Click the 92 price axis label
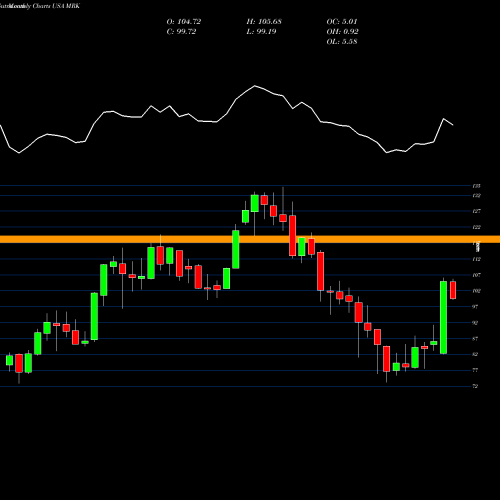The image size is (500, 500). point(475,323)
